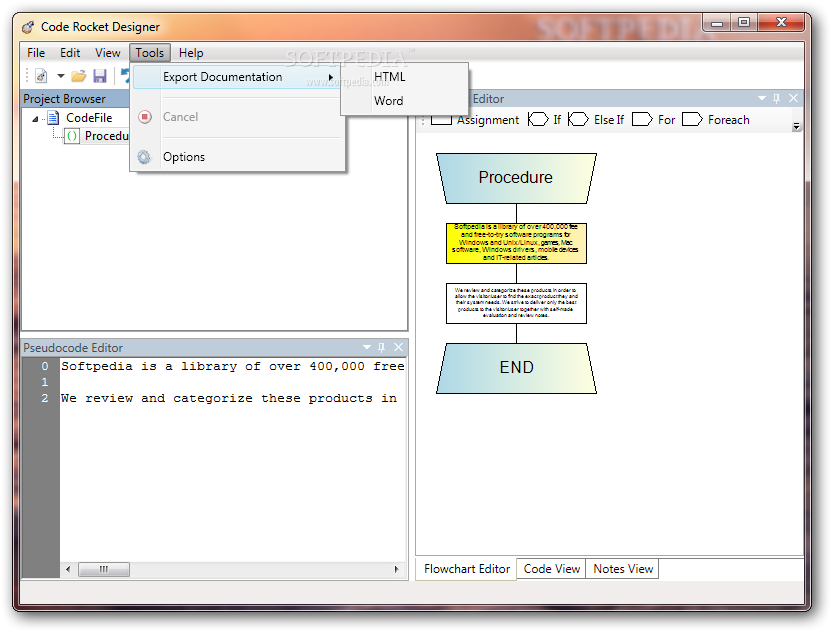Select the Procedure flowchart start block

click(x=516, y=178)
